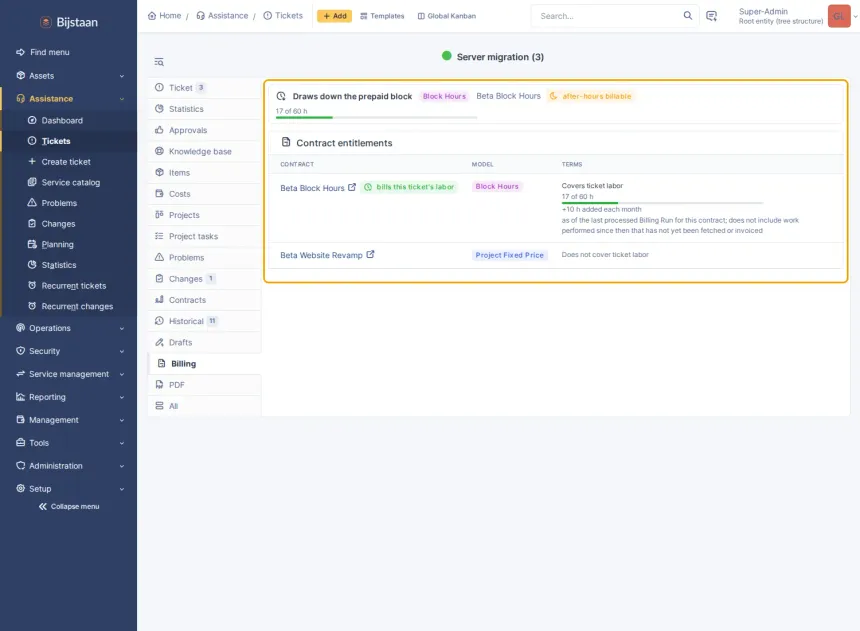The width and height of the screenshot is (860, 631).
Task: Open the saved searches bookmark icon
Action: (x=711, y=16)
